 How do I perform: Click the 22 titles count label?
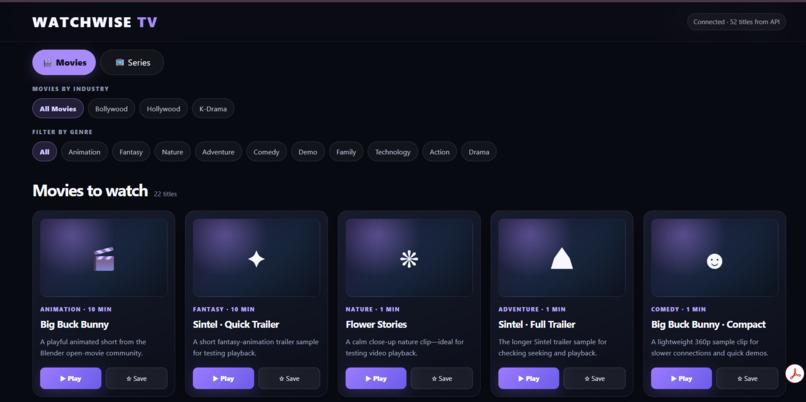pyautogui.click(x=166, y=194)
